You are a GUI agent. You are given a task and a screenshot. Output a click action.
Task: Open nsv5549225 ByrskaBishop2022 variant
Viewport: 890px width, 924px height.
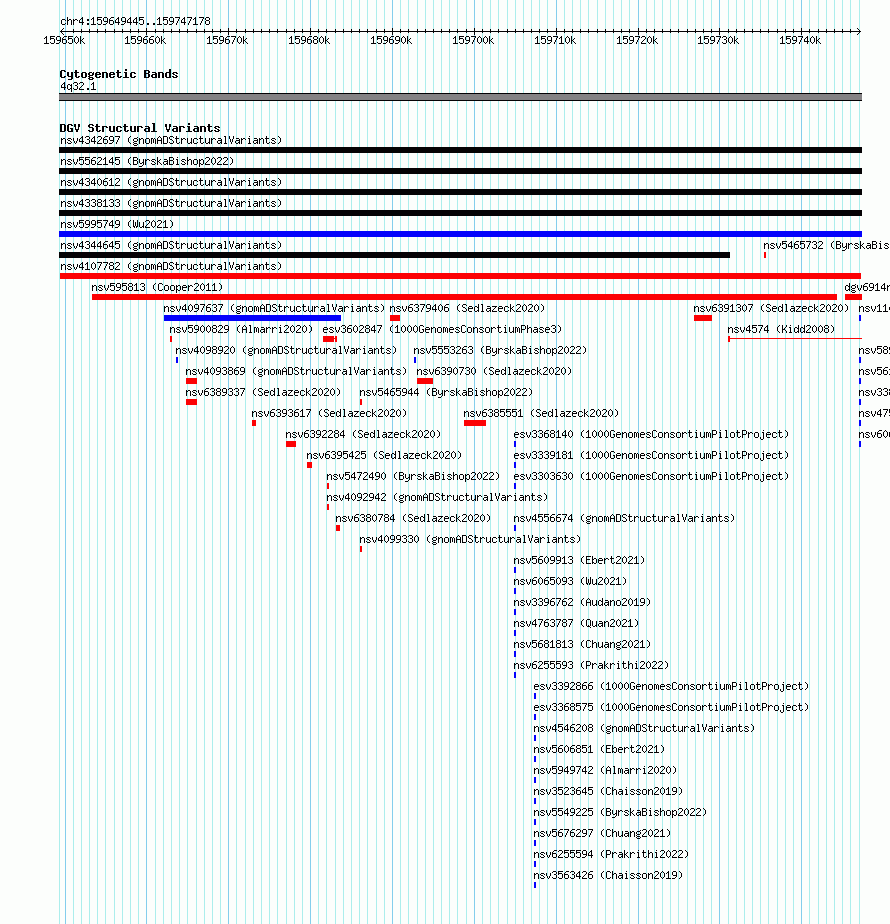point(620,813)
